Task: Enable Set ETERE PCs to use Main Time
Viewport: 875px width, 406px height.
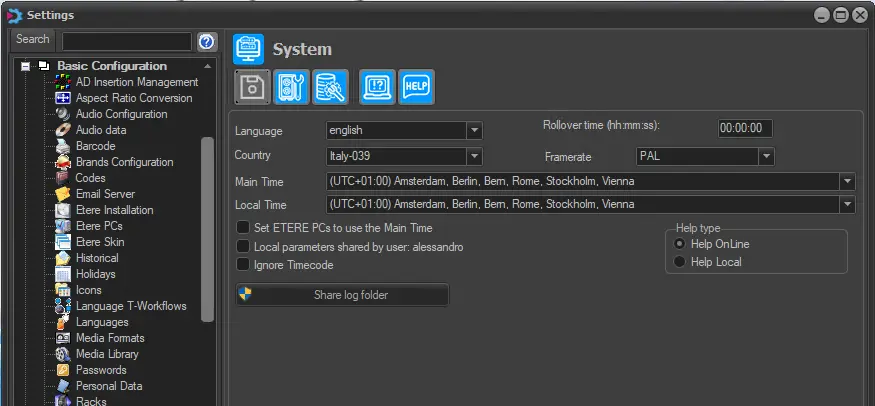Action: pyautogui.click(x=243, y=228)
